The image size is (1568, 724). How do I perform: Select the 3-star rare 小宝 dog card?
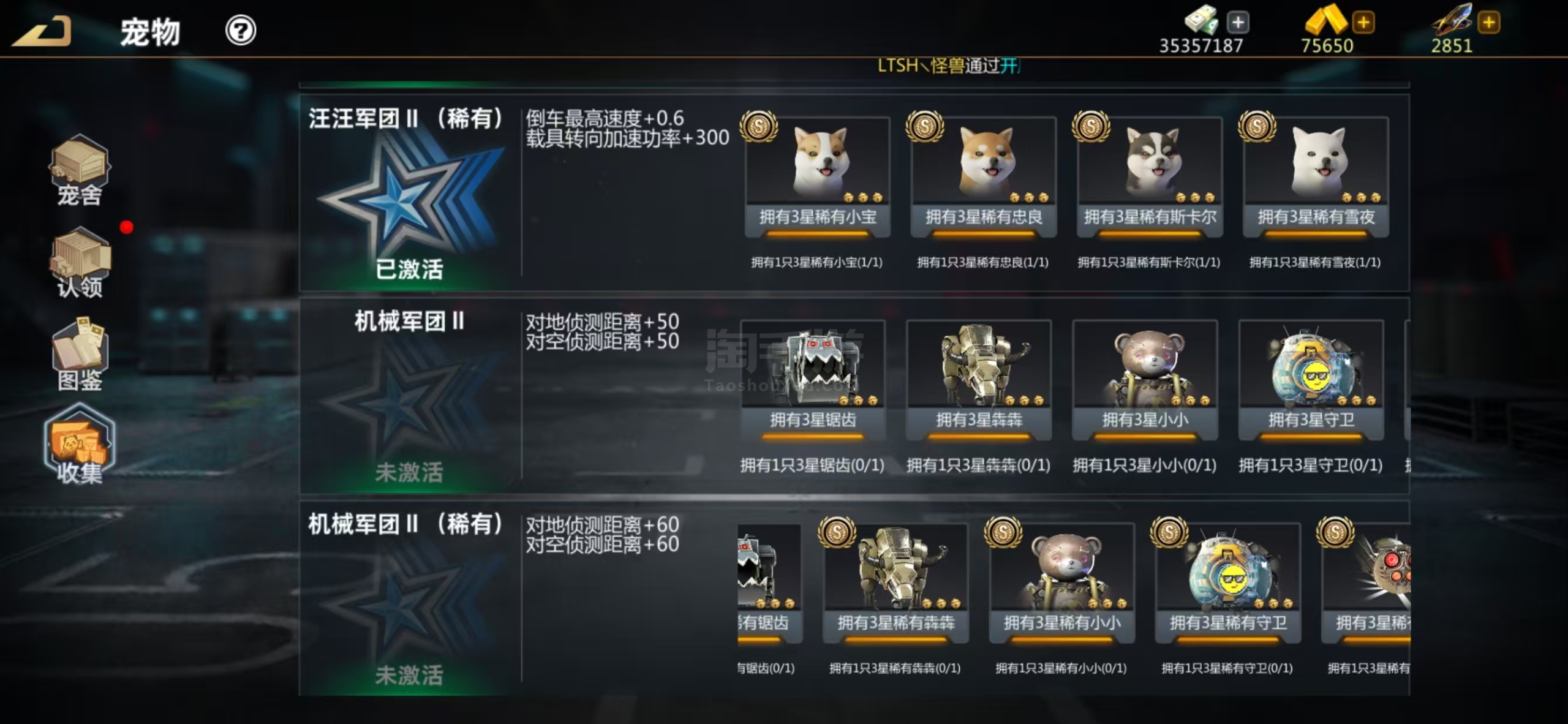[817, 176]
